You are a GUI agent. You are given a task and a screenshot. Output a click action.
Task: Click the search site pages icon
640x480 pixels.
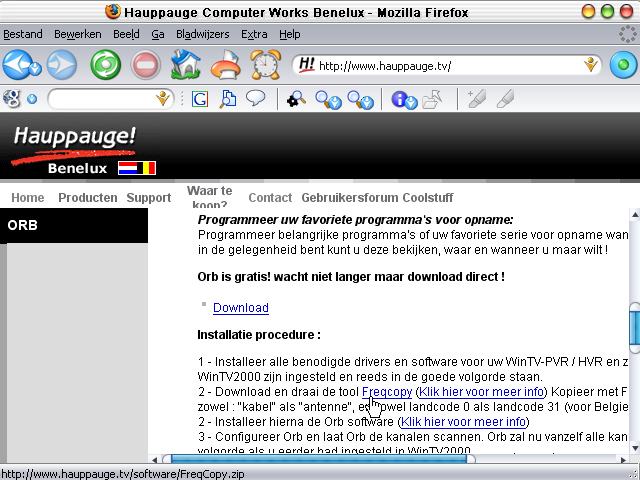[228, 99]
